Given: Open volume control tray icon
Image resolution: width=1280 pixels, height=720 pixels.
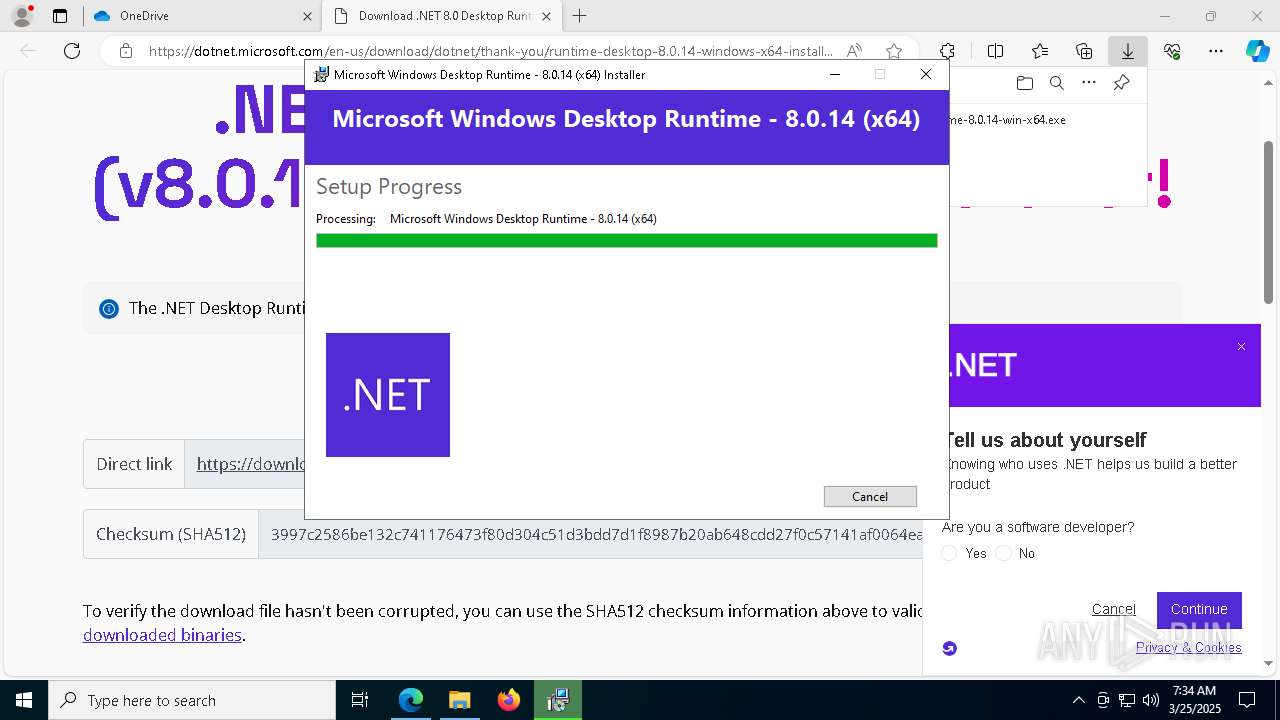Looking at the screenshot, I should click(1151, 700).
